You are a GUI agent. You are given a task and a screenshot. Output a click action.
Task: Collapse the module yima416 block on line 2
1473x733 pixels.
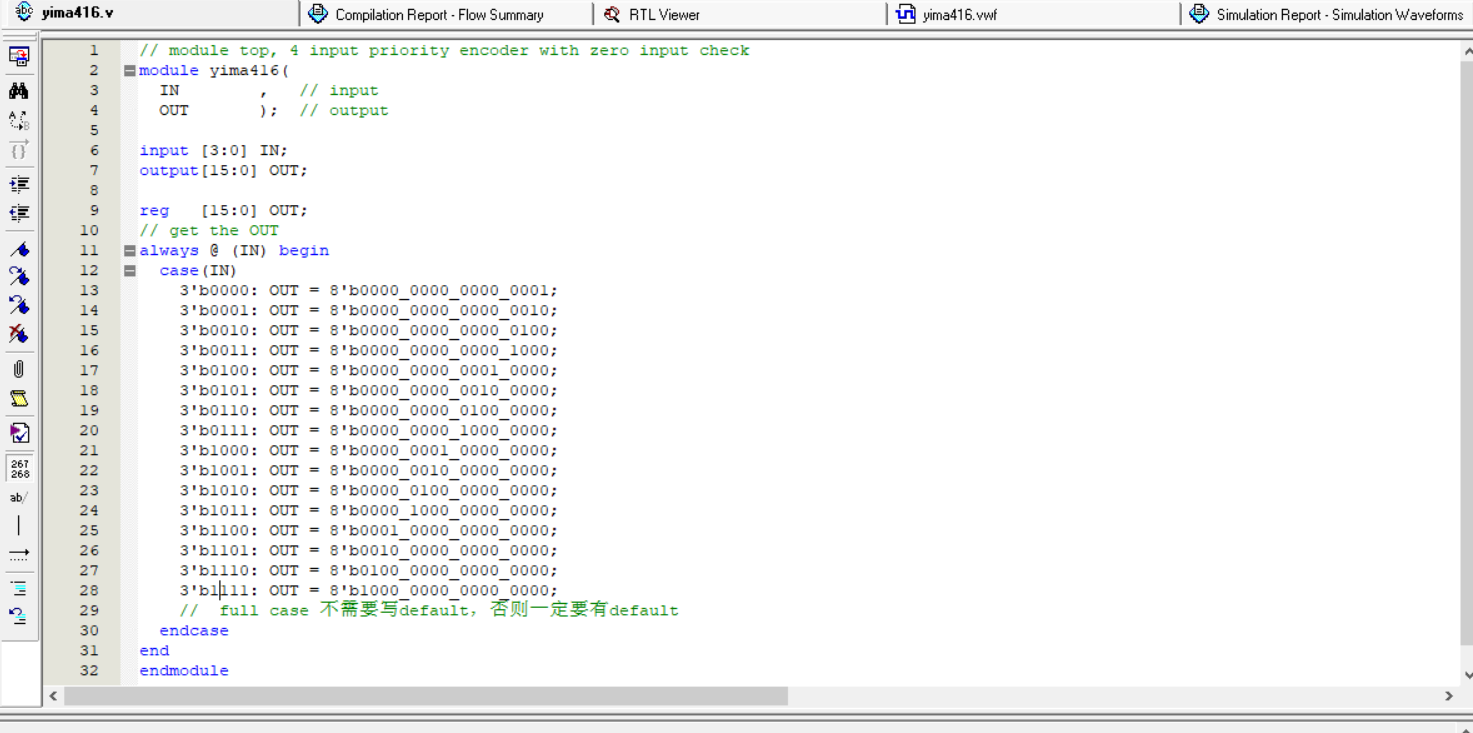click(x=130, y=71)
